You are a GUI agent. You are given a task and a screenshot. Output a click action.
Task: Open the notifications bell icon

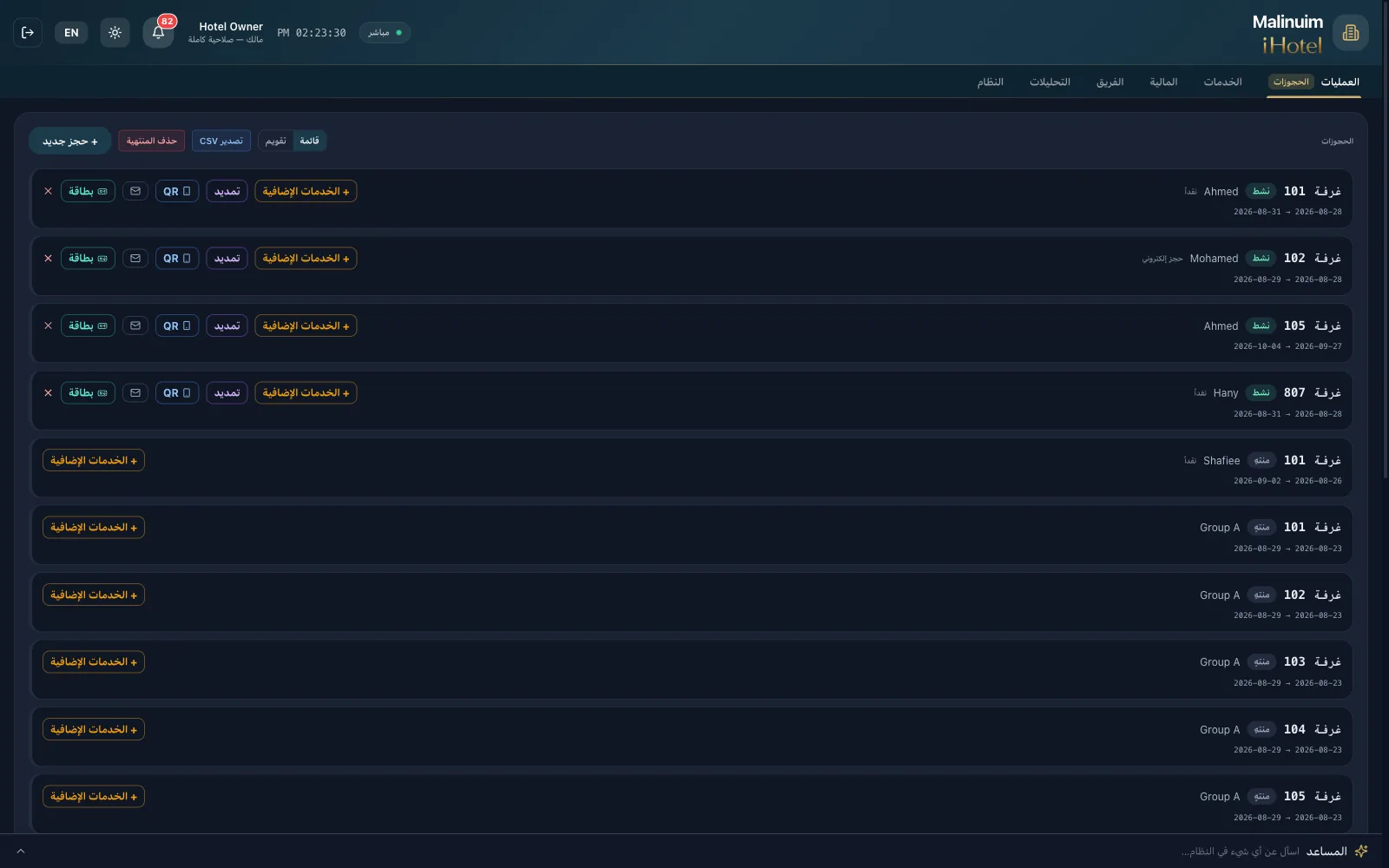pyautogui.click(x=158, y=33)
